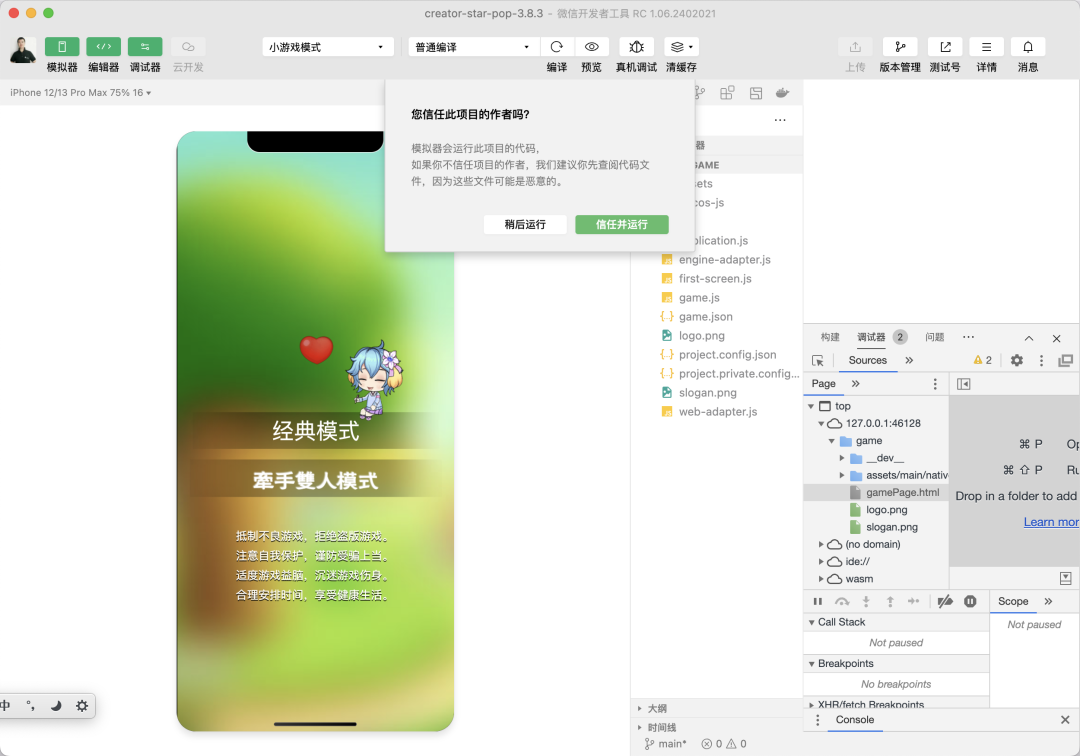Open game.json file

705,317
